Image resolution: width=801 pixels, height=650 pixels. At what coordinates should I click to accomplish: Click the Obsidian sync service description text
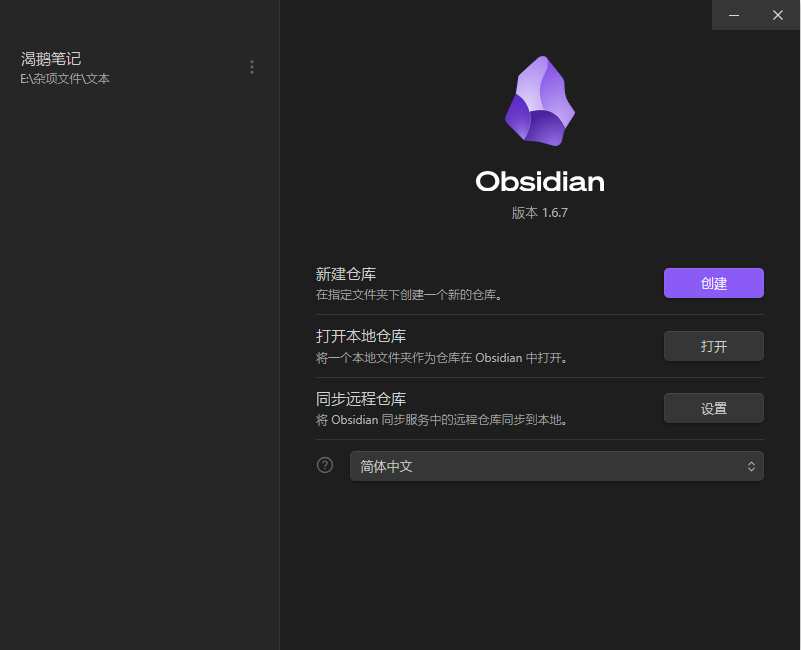pyautogui.click(x=441, y=420)
